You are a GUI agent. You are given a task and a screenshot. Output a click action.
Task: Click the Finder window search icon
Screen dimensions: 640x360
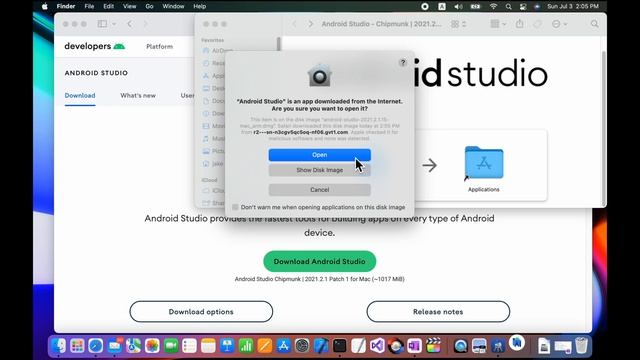tap(595, 24)
